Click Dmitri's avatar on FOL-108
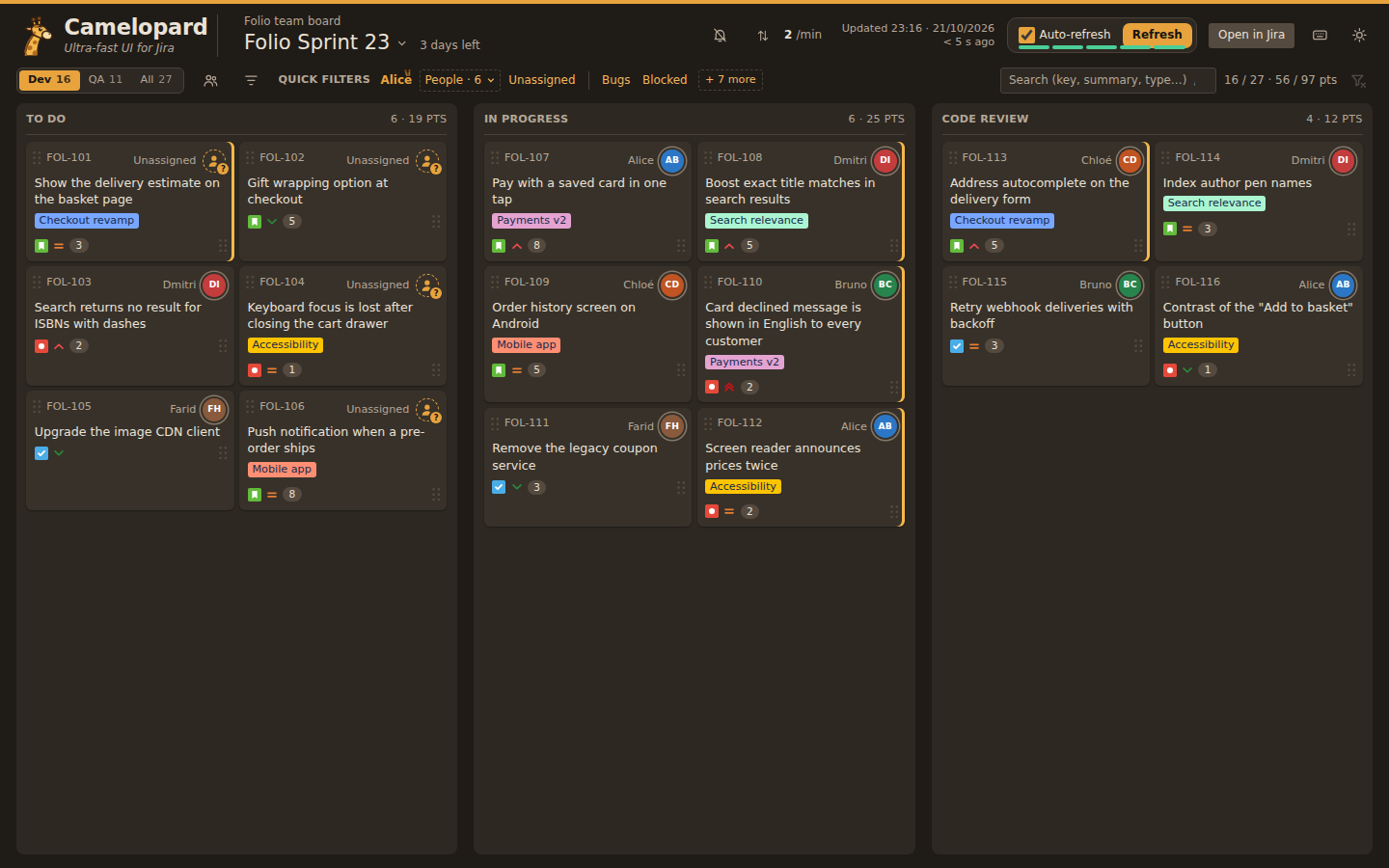Image resolution: width=1389 pixels, height=868 pixels. pyautogui.click(x=885, y=160)
